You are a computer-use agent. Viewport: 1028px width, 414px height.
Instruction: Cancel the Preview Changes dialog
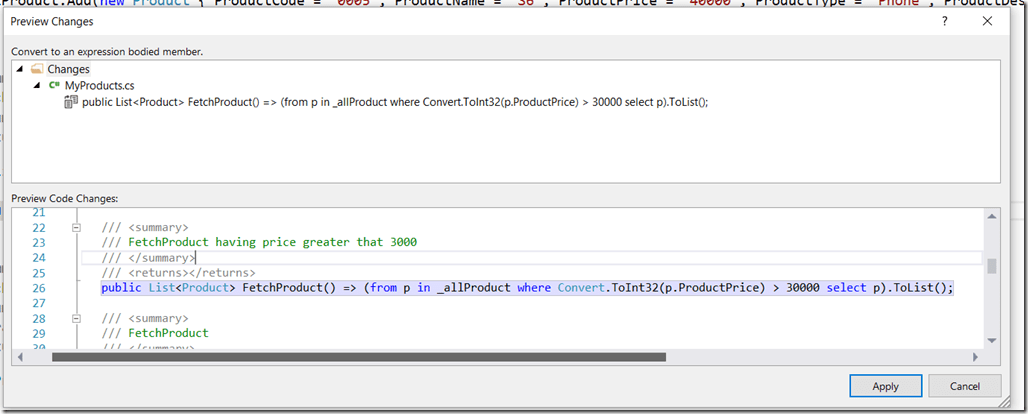pyautogui.click(x=964, y=386)
